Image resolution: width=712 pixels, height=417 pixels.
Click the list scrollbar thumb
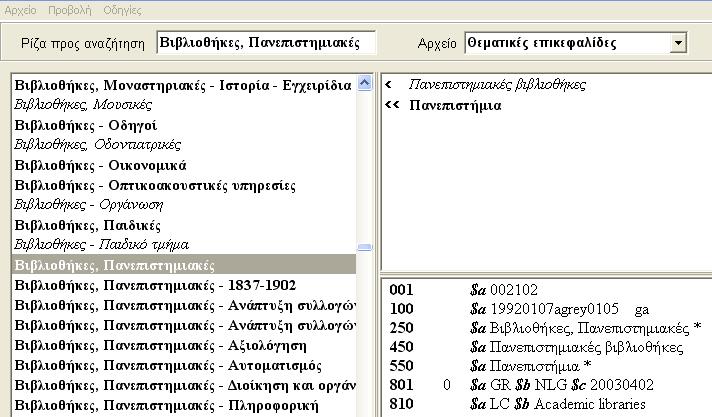pyautogui.click(x=365, y=247)
